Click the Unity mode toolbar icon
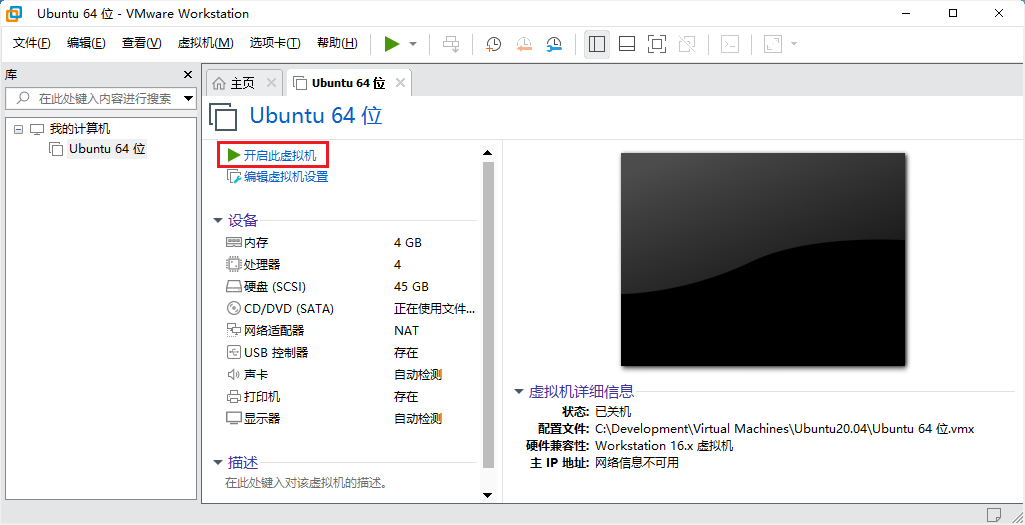 coord(687,44)
